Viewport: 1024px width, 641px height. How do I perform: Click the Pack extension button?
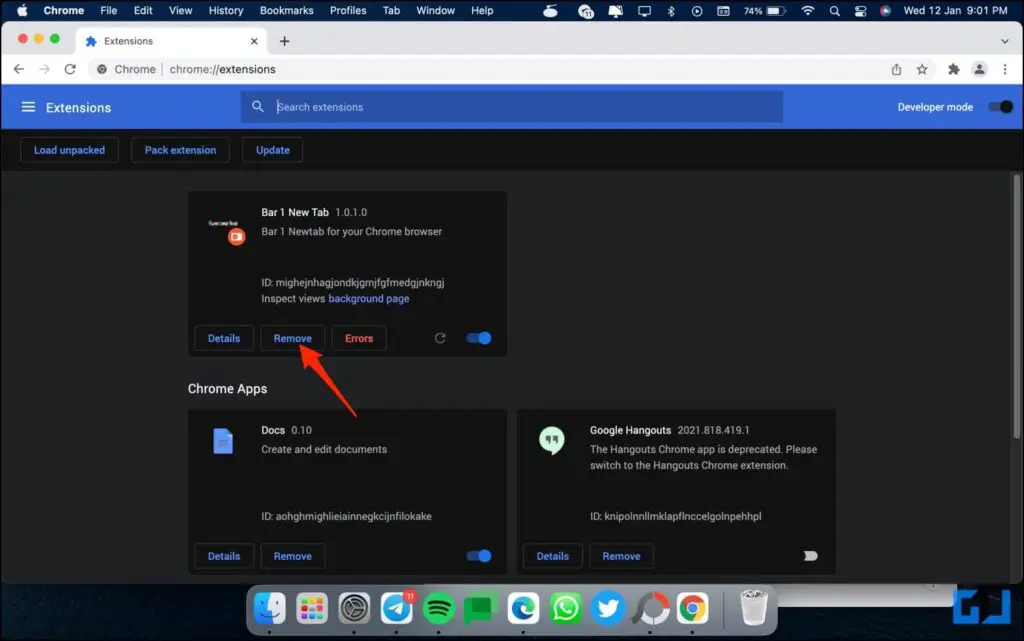click(x=180, y=150)
